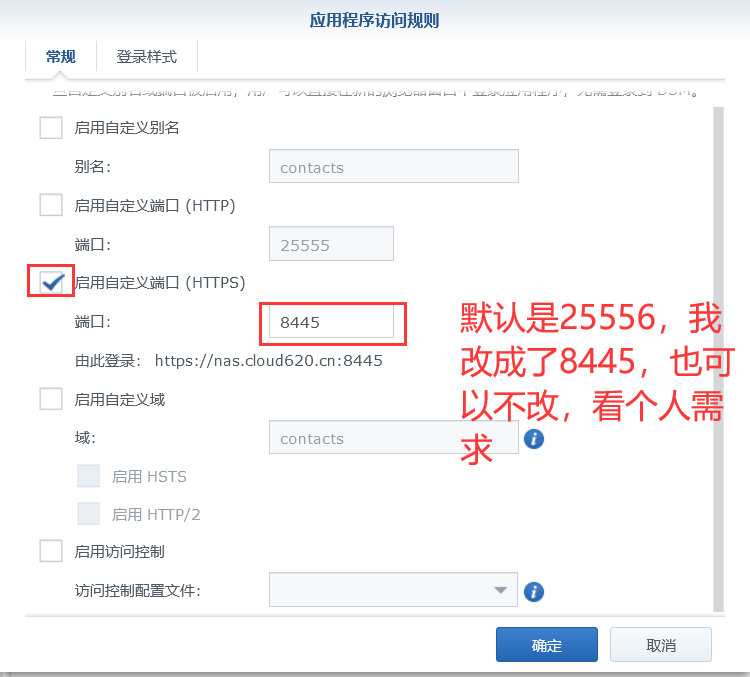Tick the custom HTTP port checkbox

[x=51, y=205]
